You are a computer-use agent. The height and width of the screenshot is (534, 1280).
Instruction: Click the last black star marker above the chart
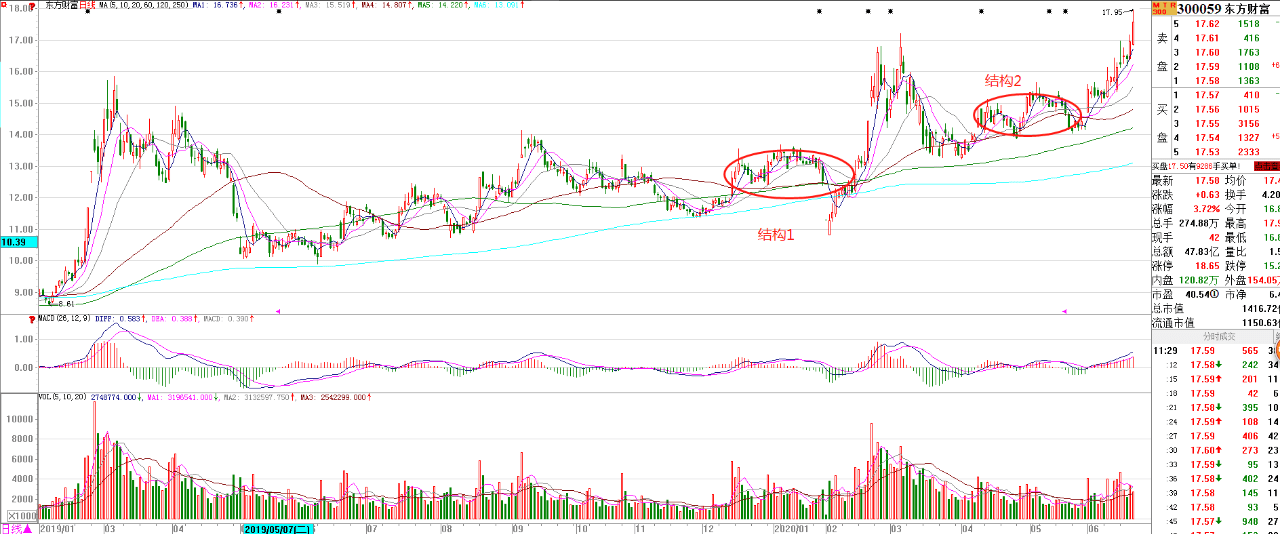click(x=1066, y=12)
